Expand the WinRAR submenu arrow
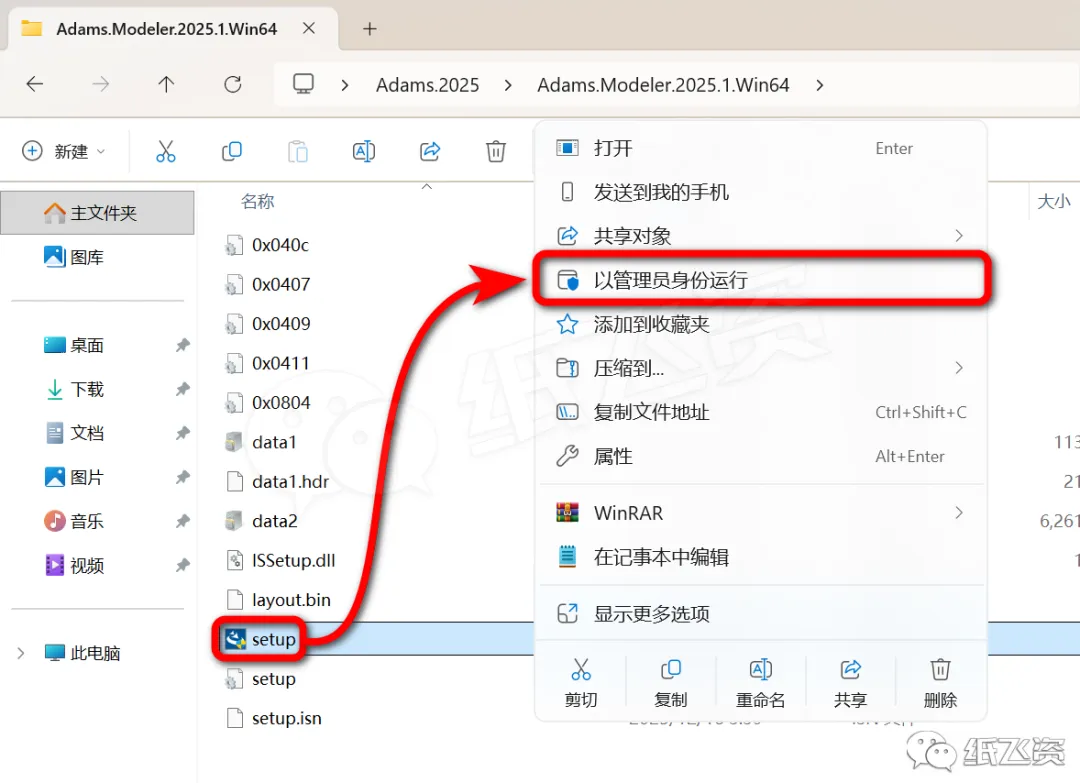Image resolution: width=1080 pixels, height=783 pixels. [959, 512]
